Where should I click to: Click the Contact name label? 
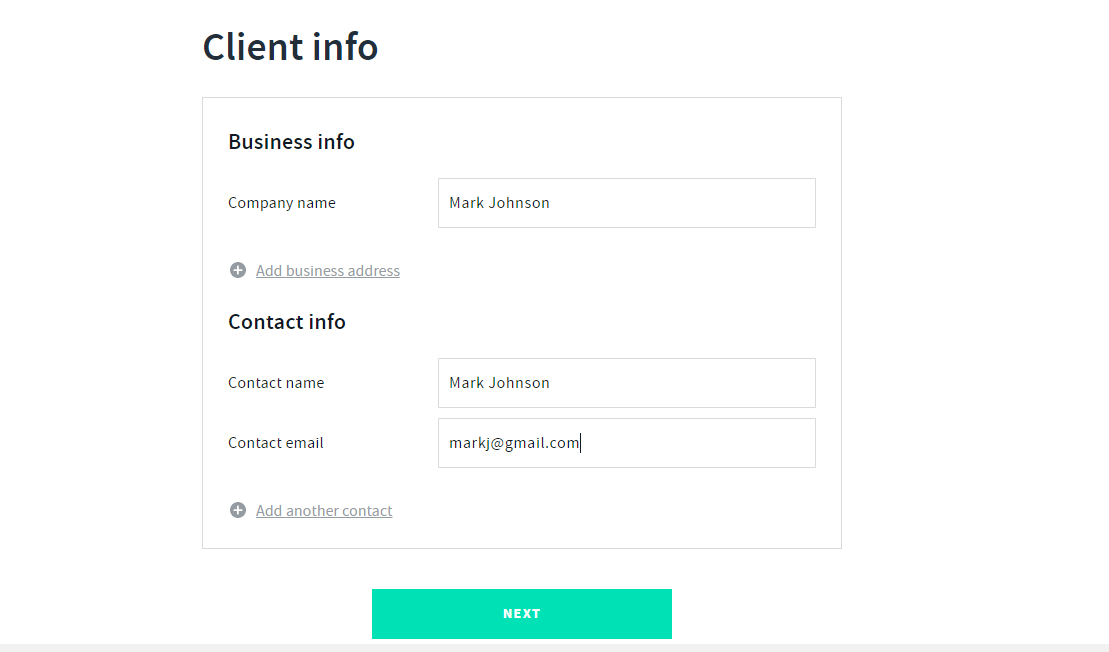[x=276, y=383]
